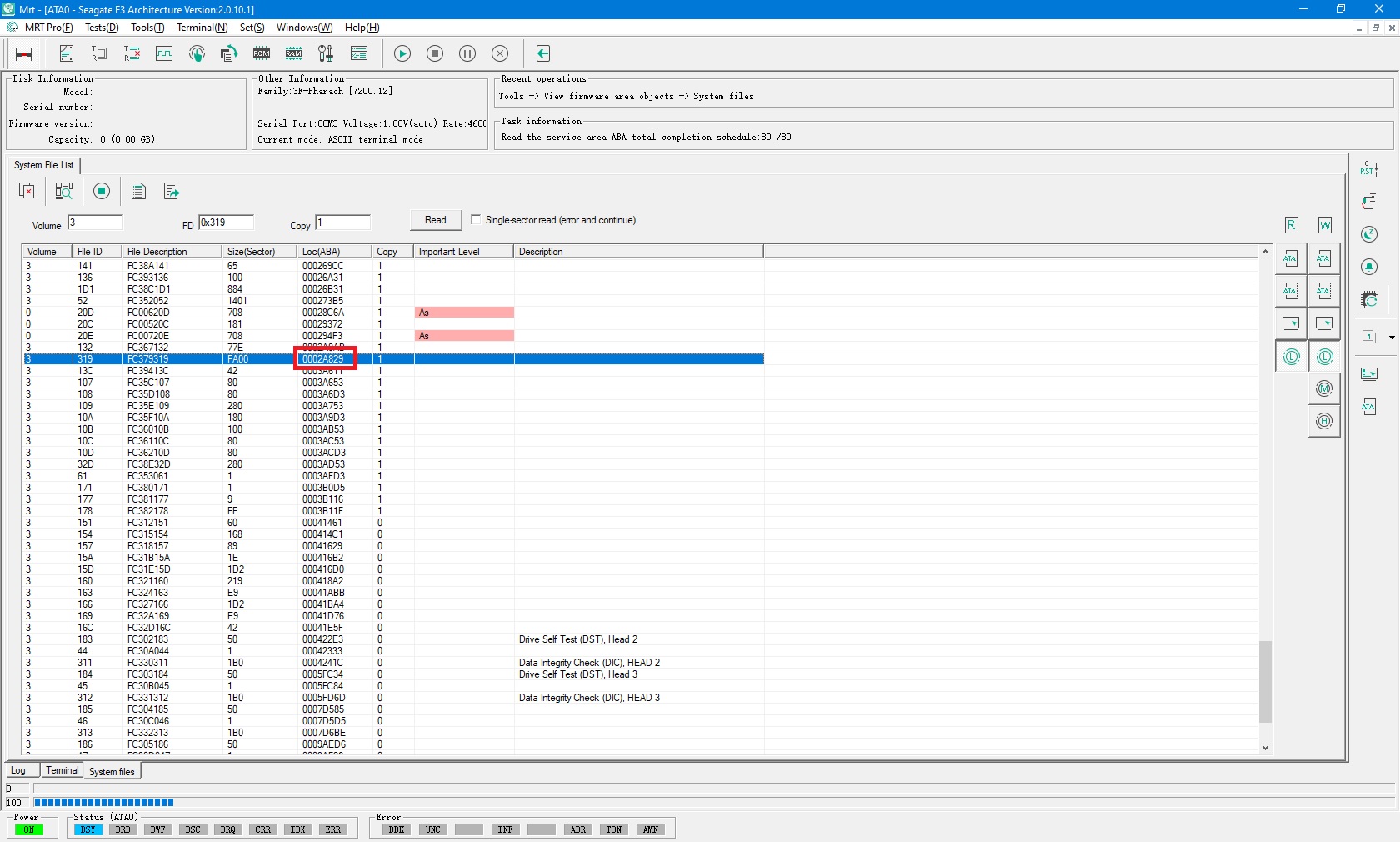The image size is (1400, 842).
Task: Click the R read icon in the side panel
Action: [1291, 225]
